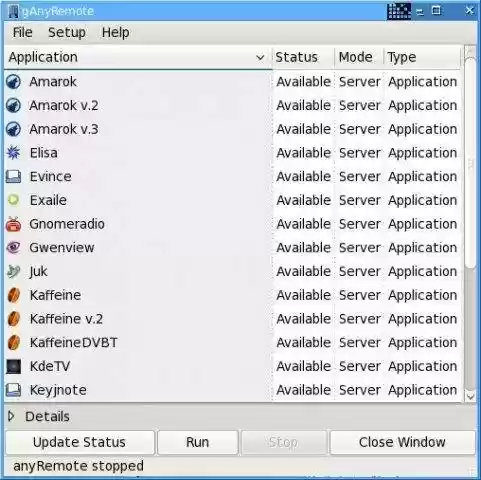481x480 pixels.
Task: Select the Amarok row name
Action: tap(53, 82)
